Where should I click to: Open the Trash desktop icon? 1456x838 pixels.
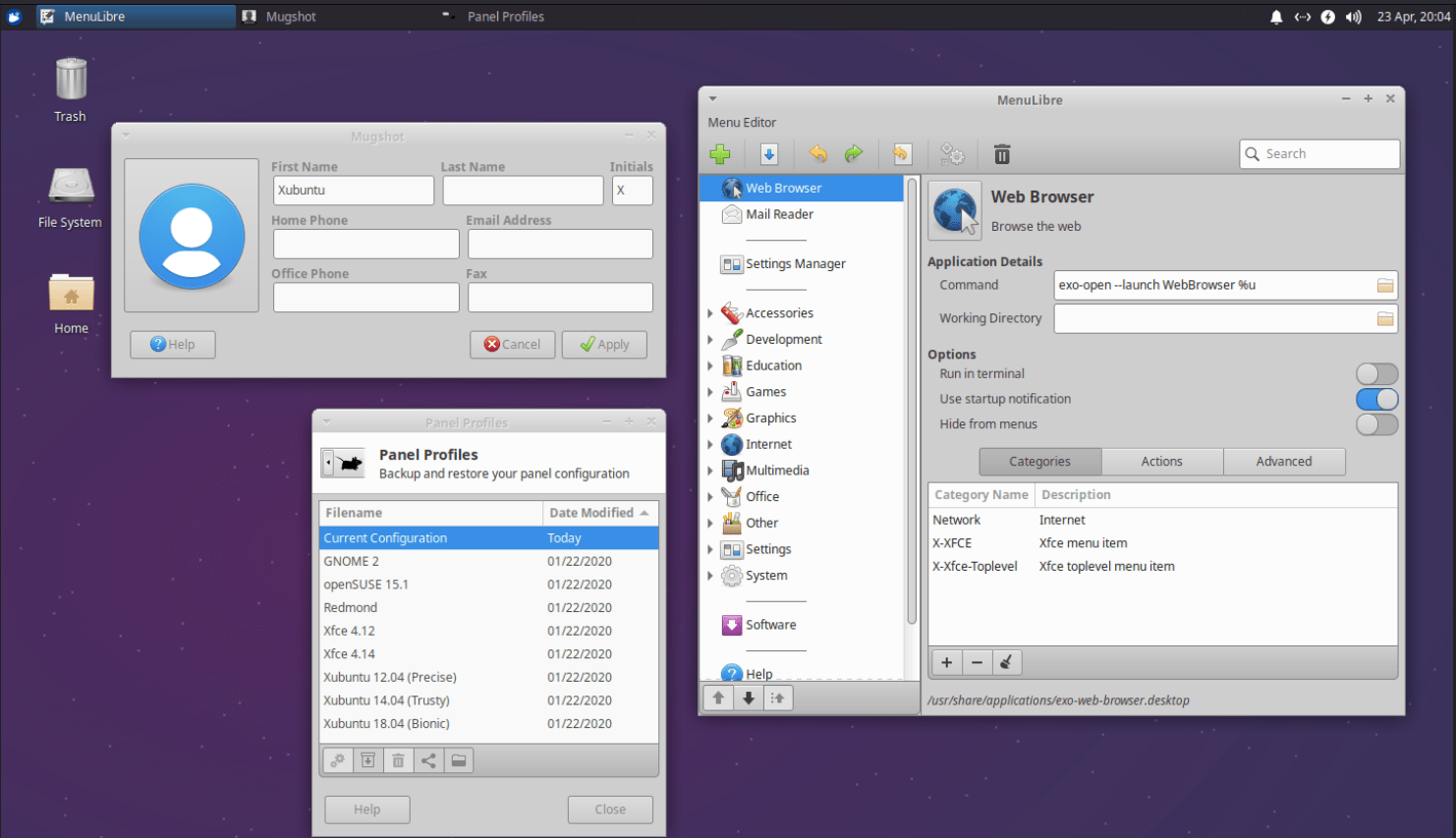point(71,80)
